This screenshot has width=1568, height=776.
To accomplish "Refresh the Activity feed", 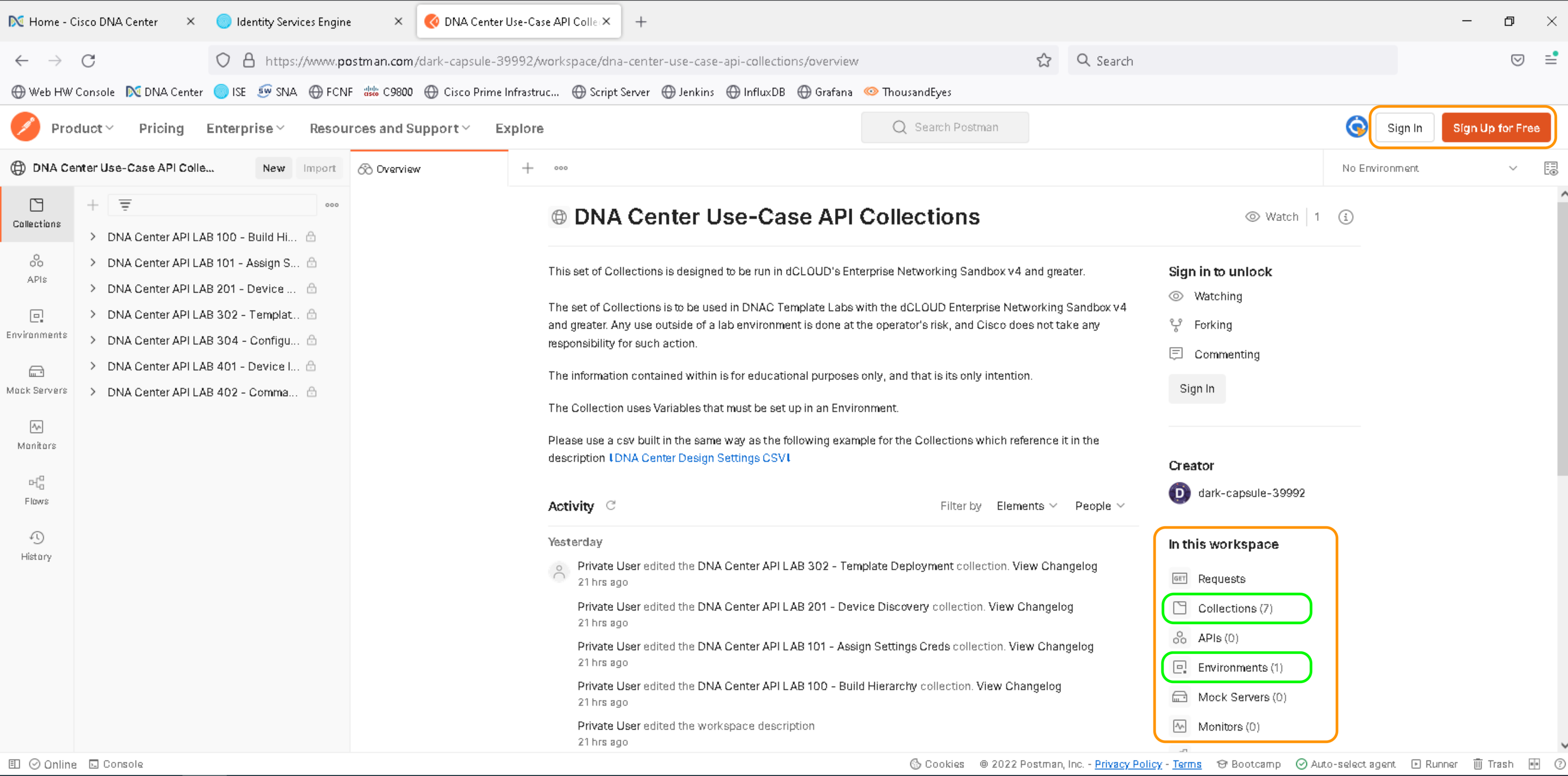I will [x=611, y=505].
